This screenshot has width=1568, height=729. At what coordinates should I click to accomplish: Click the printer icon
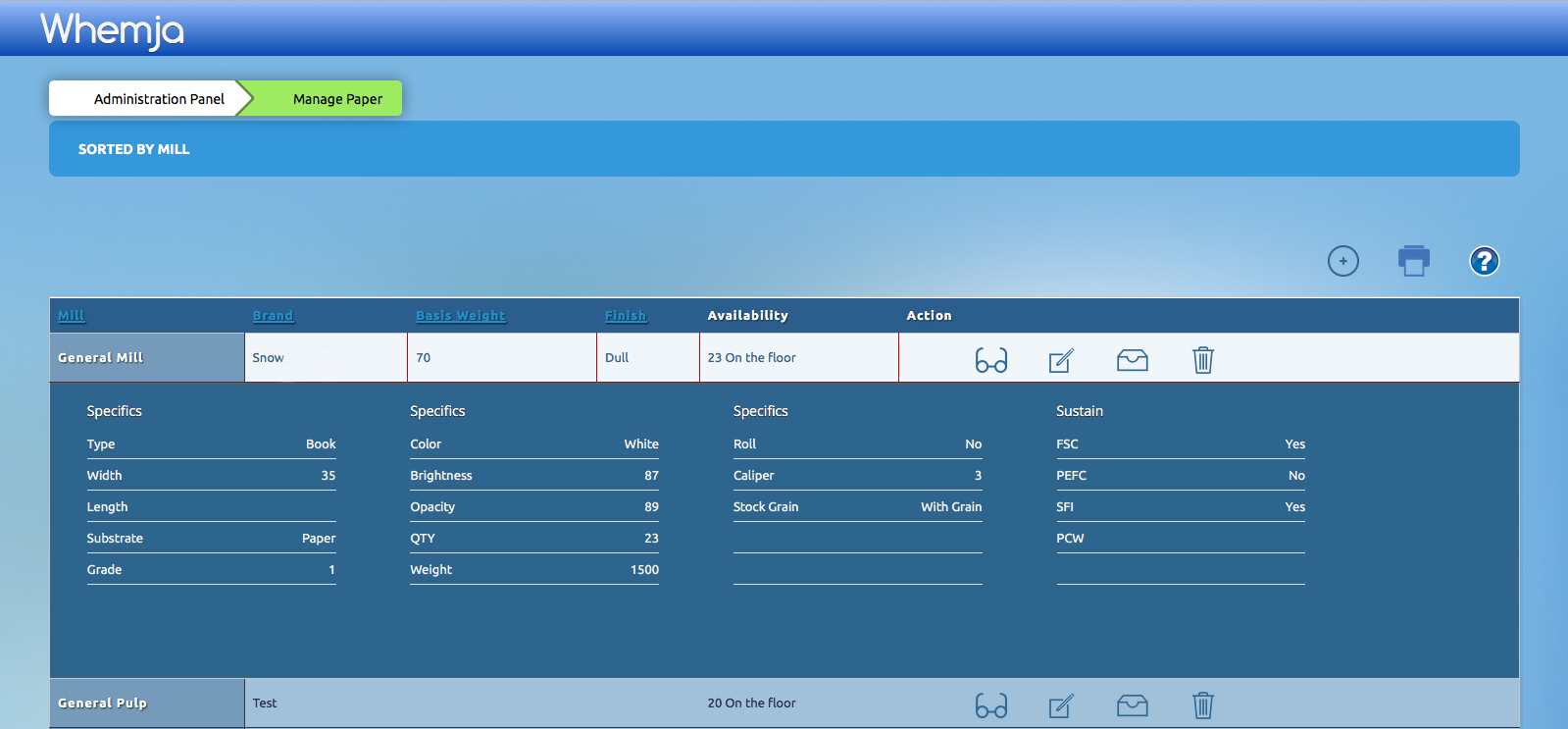point(1413,261)
